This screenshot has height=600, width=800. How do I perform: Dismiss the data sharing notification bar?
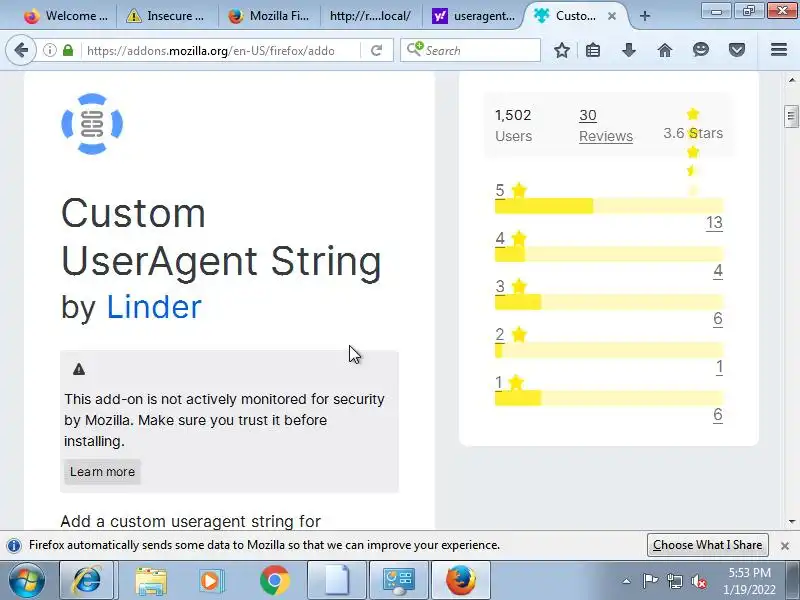click(x=785, y=545)
